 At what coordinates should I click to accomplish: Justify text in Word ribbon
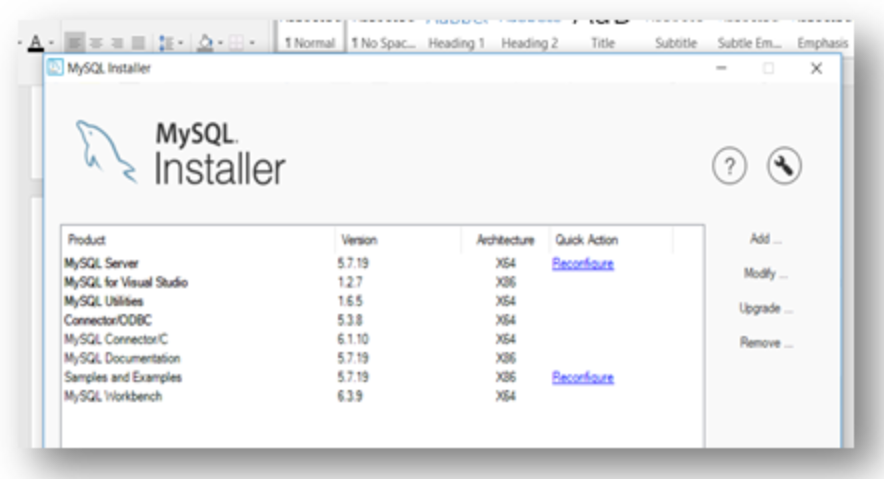(138, 43)
